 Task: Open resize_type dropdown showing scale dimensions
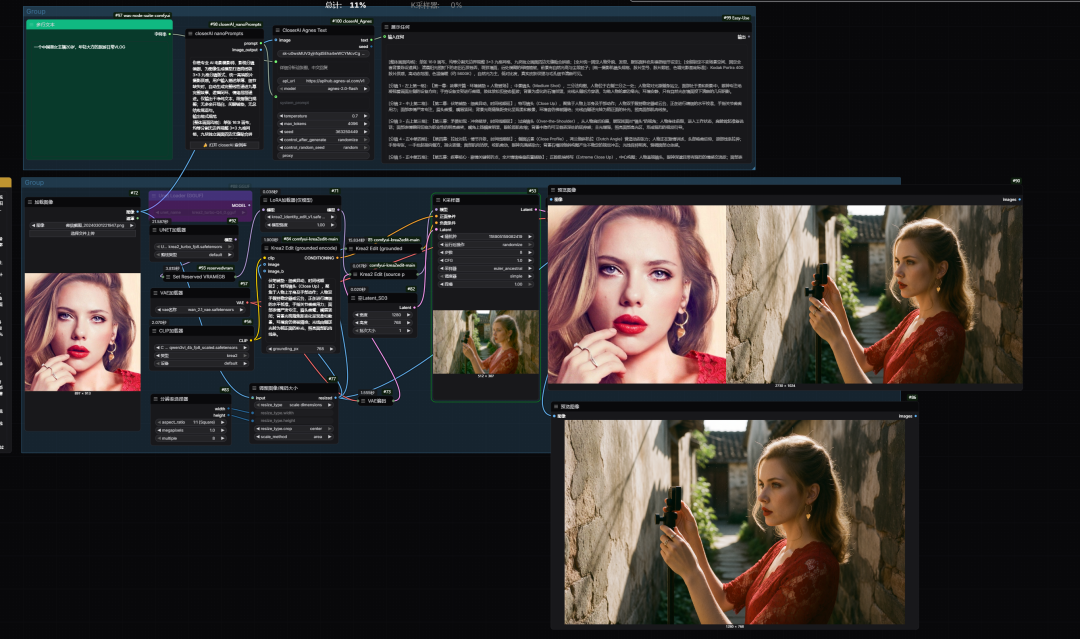[294, 405]
